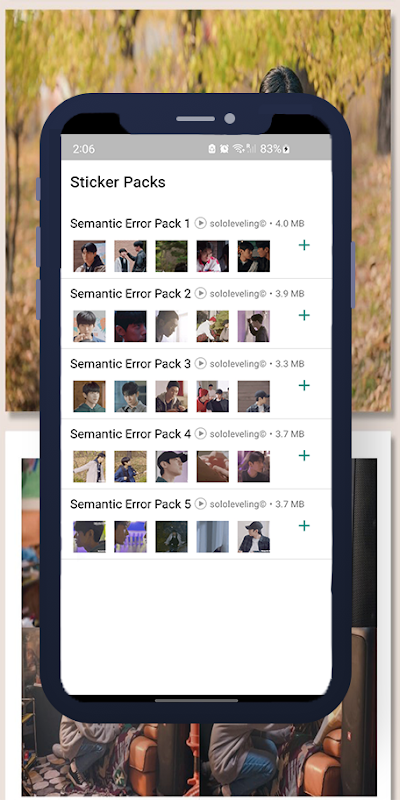The image size is (400, 800).
Task: Open Semantic Error Pack 2 title
Action: click(x=130, y=293)
